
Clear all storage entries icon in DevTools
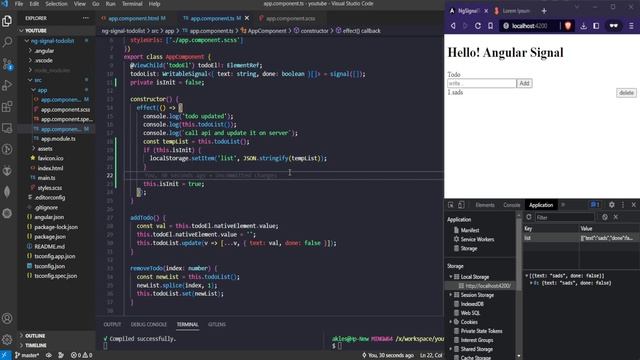pos(605,217)
